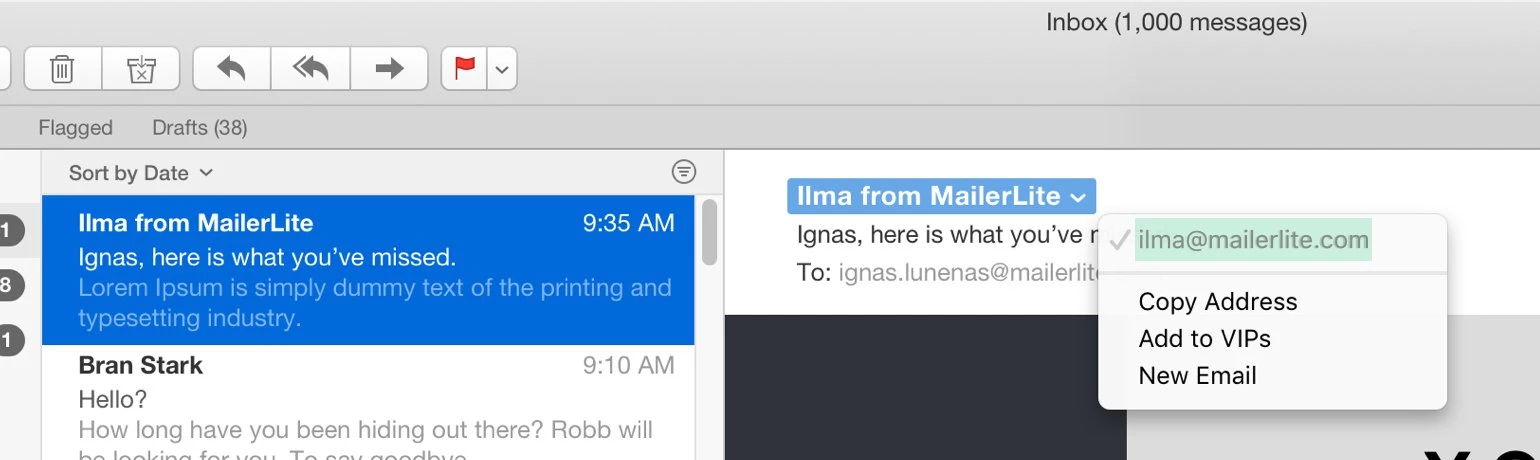Screen dimensions: 1540x460
Task: Choose Copy Address from the menu
Action: point(1217,302)
